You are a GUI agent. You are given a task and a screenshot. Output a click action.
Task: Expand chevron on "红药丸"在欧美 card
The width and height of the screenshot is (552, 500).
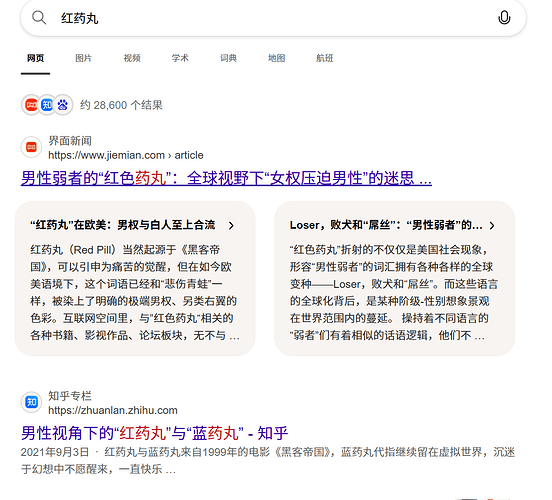231,225
